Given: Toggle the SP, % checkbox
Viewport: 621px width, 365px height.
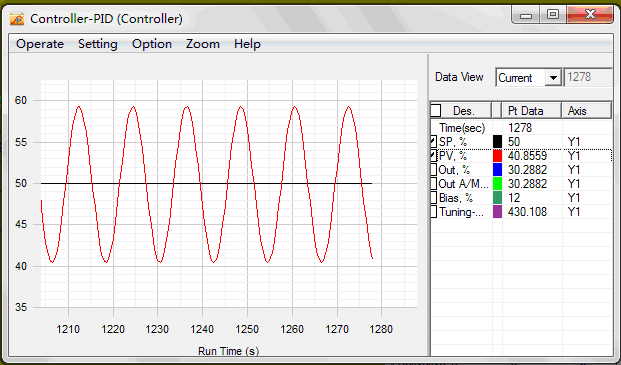Looking at the screenshot, I should coord(433,142).
